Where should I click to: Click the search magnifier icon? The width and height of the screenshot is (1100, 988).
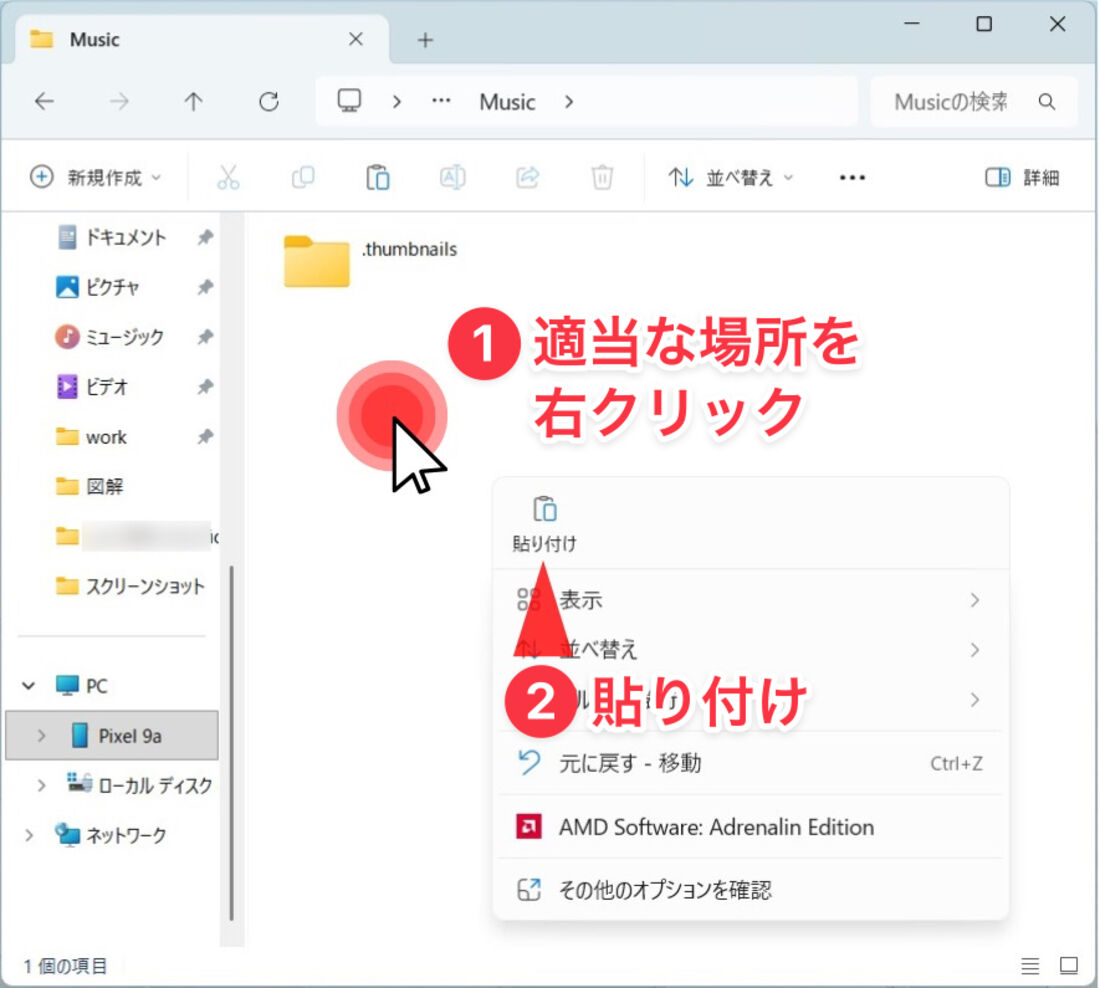coord(1047,102)
